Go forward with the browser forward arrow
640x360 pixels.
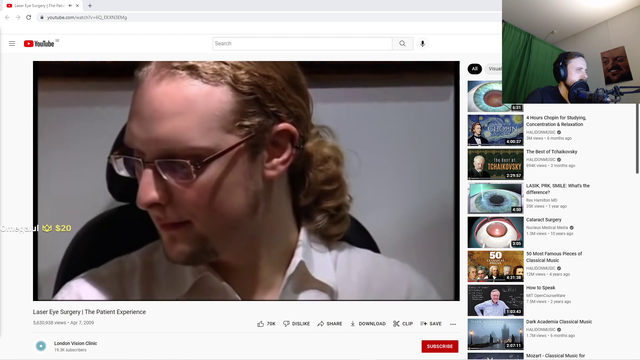pyautogui.click(x=18, y=18)
